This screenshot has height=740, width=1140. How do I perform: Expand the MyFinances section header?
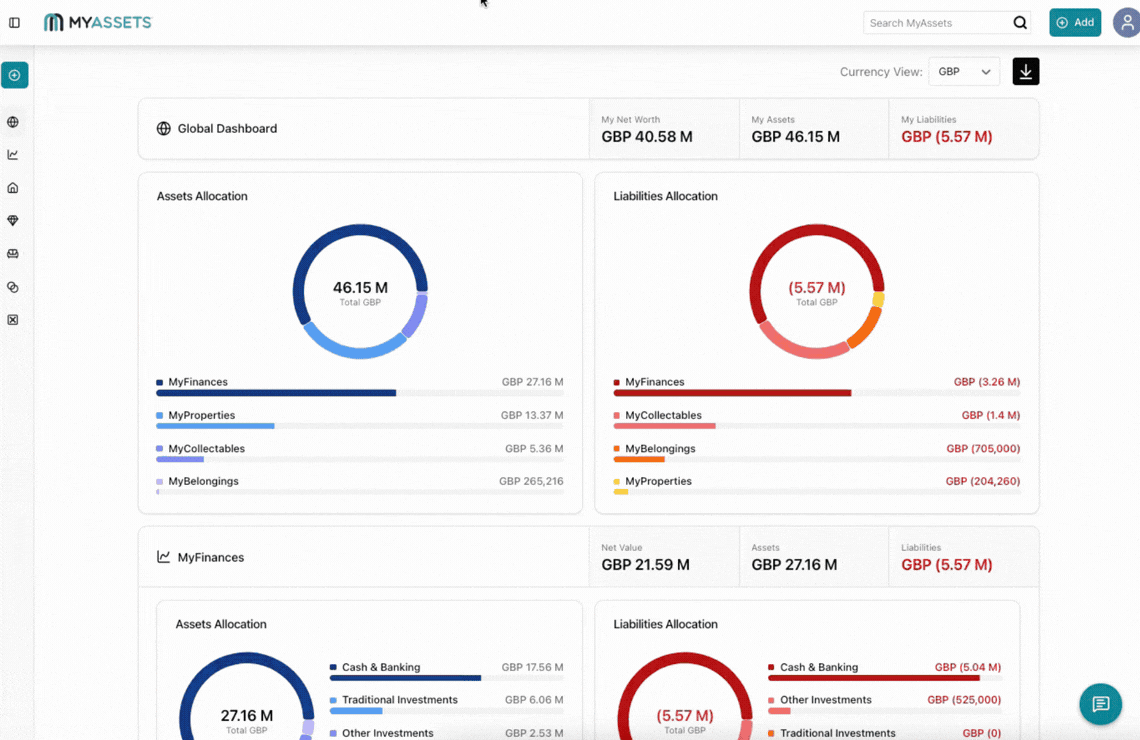click(x=210, y=557)
